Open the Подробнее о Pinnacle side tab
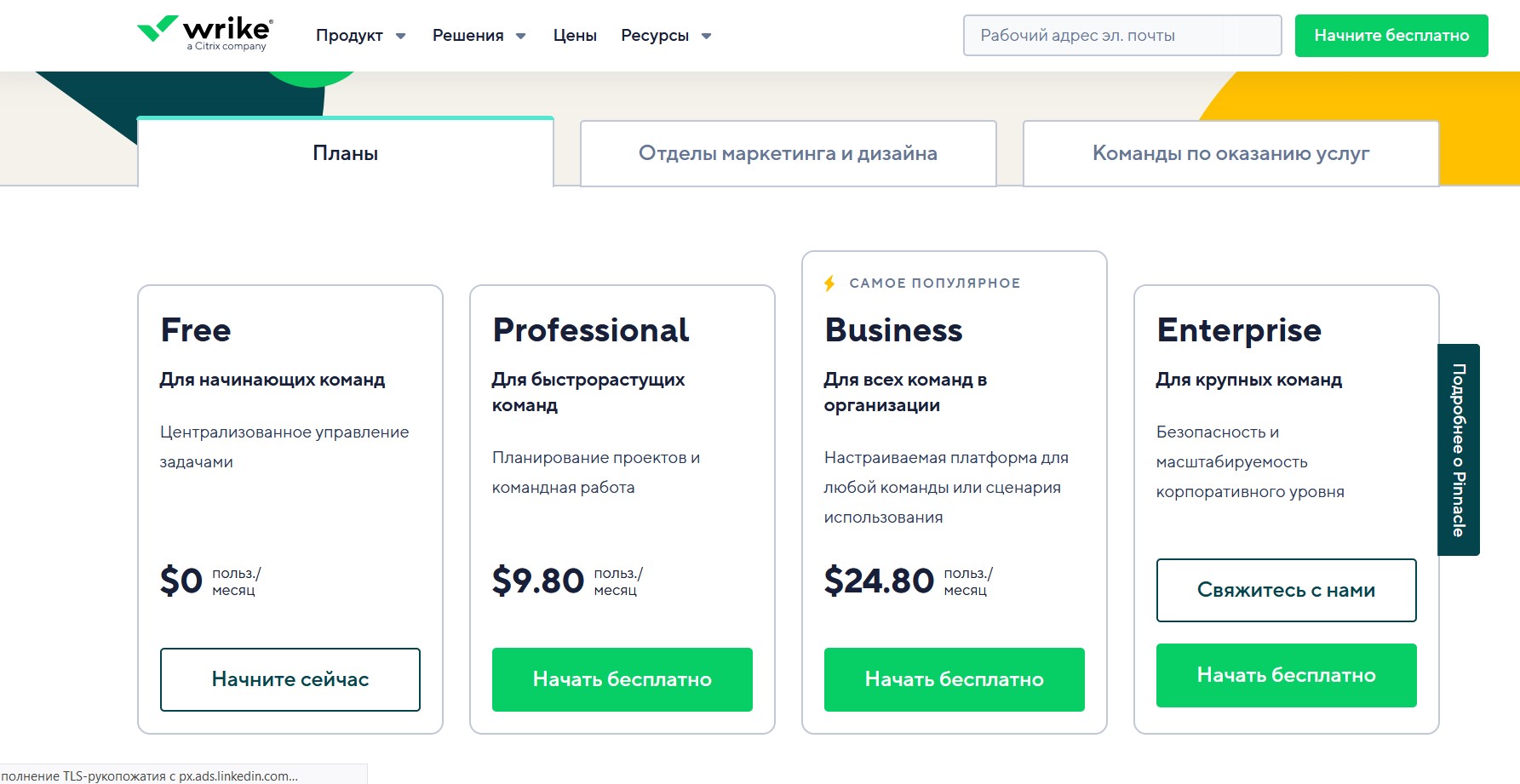The width and height of the screenshot is (1520, 784). pos(1458,449)
